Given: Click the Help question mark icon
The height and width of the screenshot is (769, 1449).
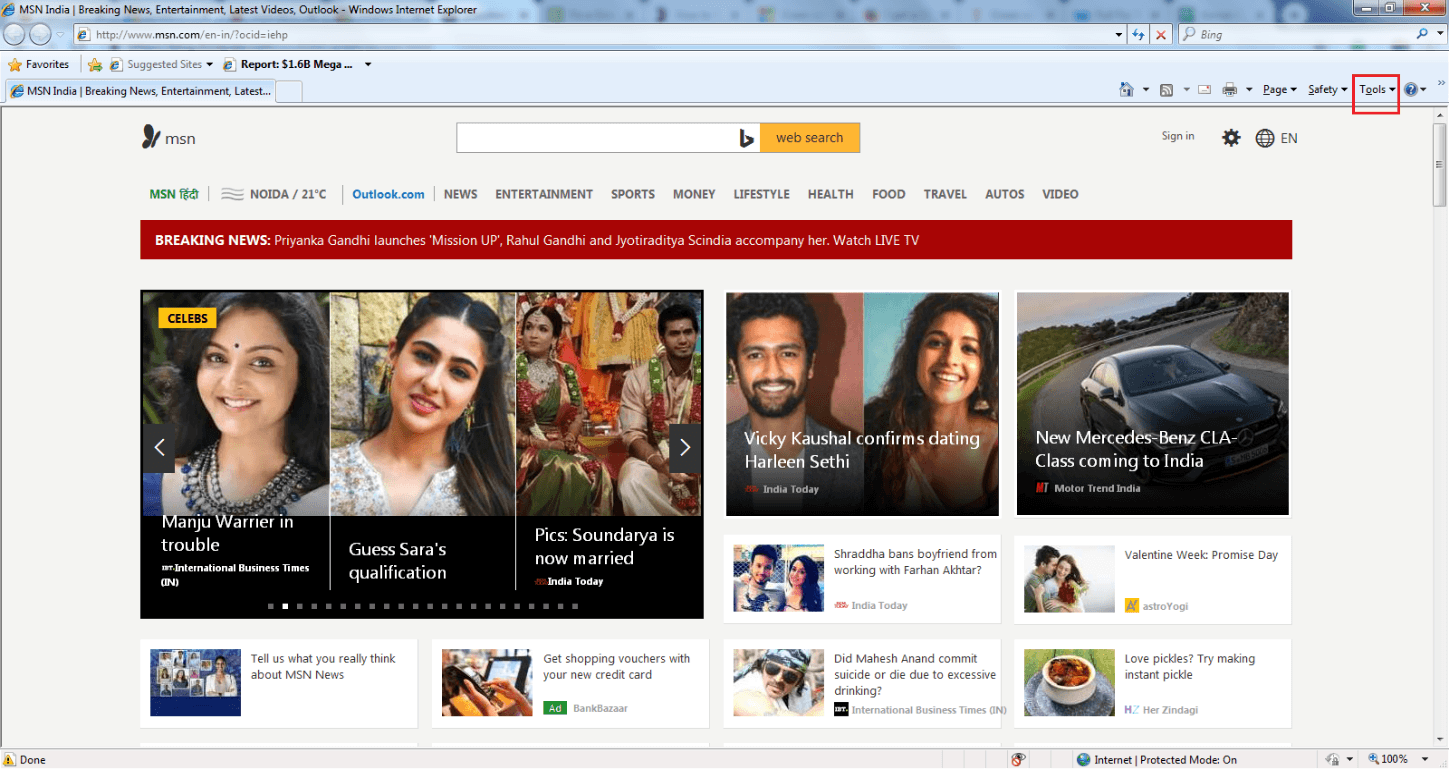Looking at the screenshot, I should click(1411, 90).
